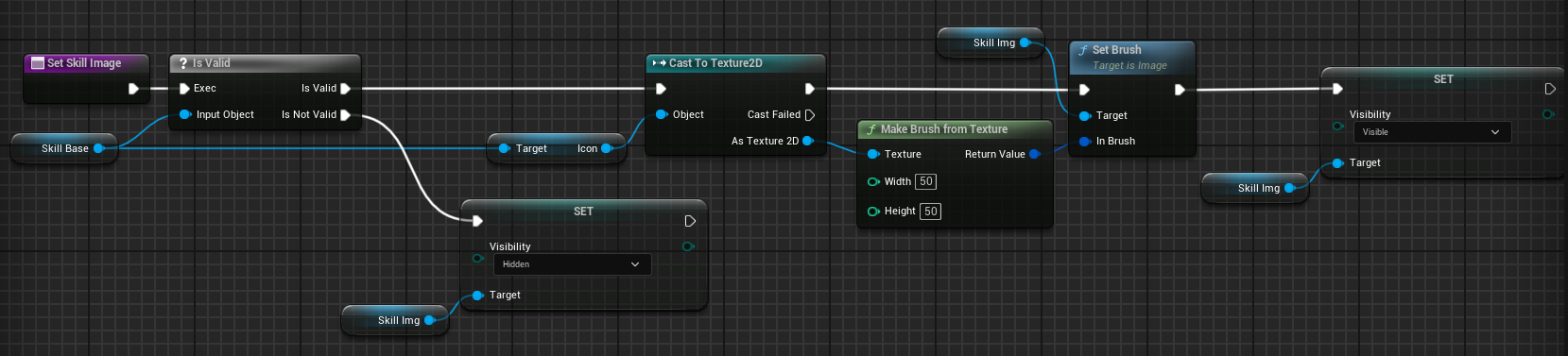Click the Visibility input pin on the Visible SET node
The height and width of the screenshot is (356, 1568).
[x=1337, y=126]
